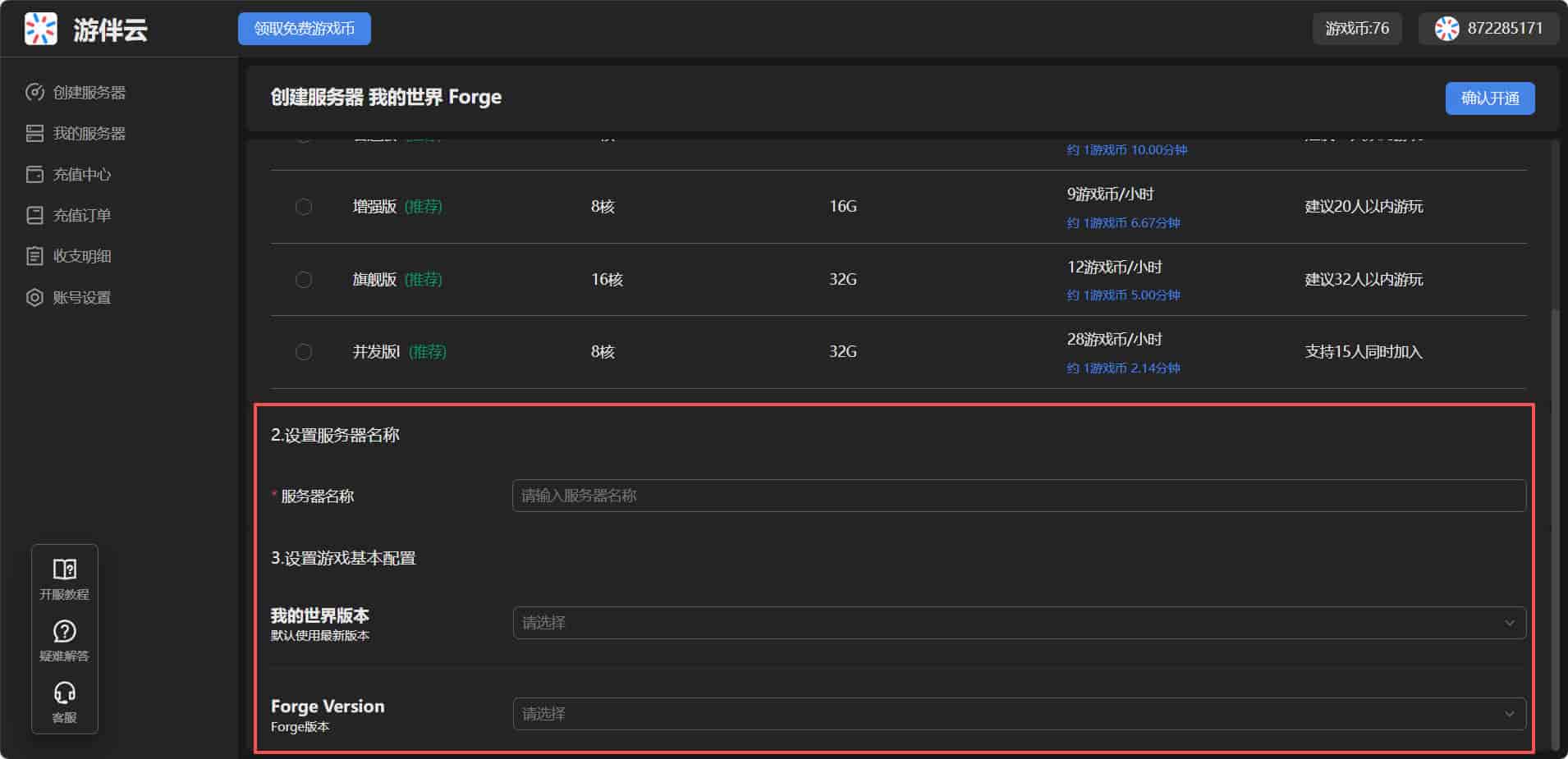The height and width of the screenshot is (759, 1568).
Task: Click the 游戏币:76 balance button
Action: pyautogui.click(x=1357, y=29)
